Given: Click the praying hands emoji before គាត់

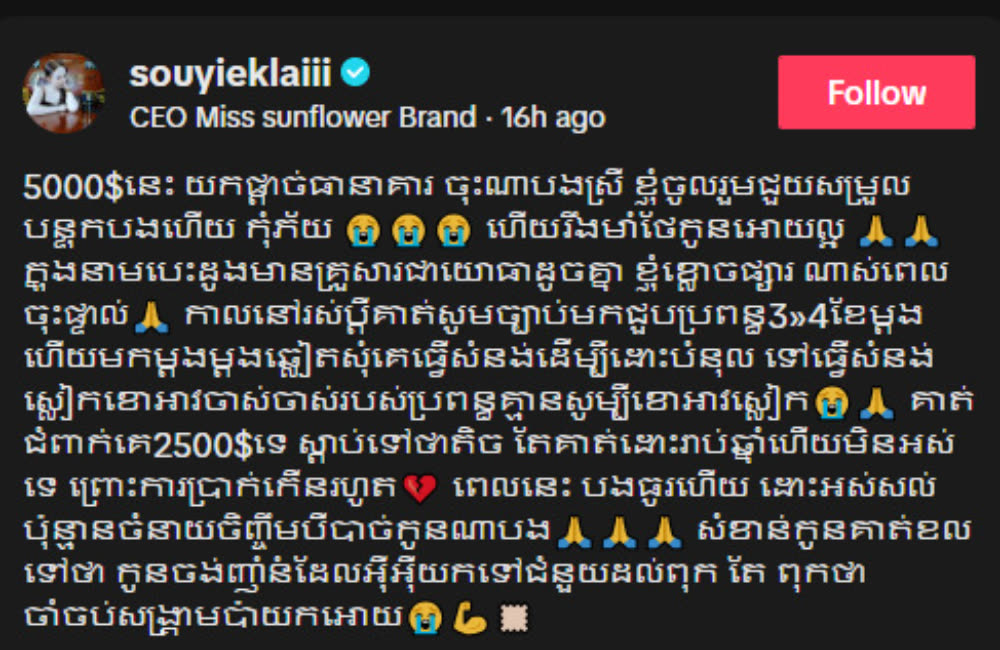Looking at the screenshot, I should point(877,403).
